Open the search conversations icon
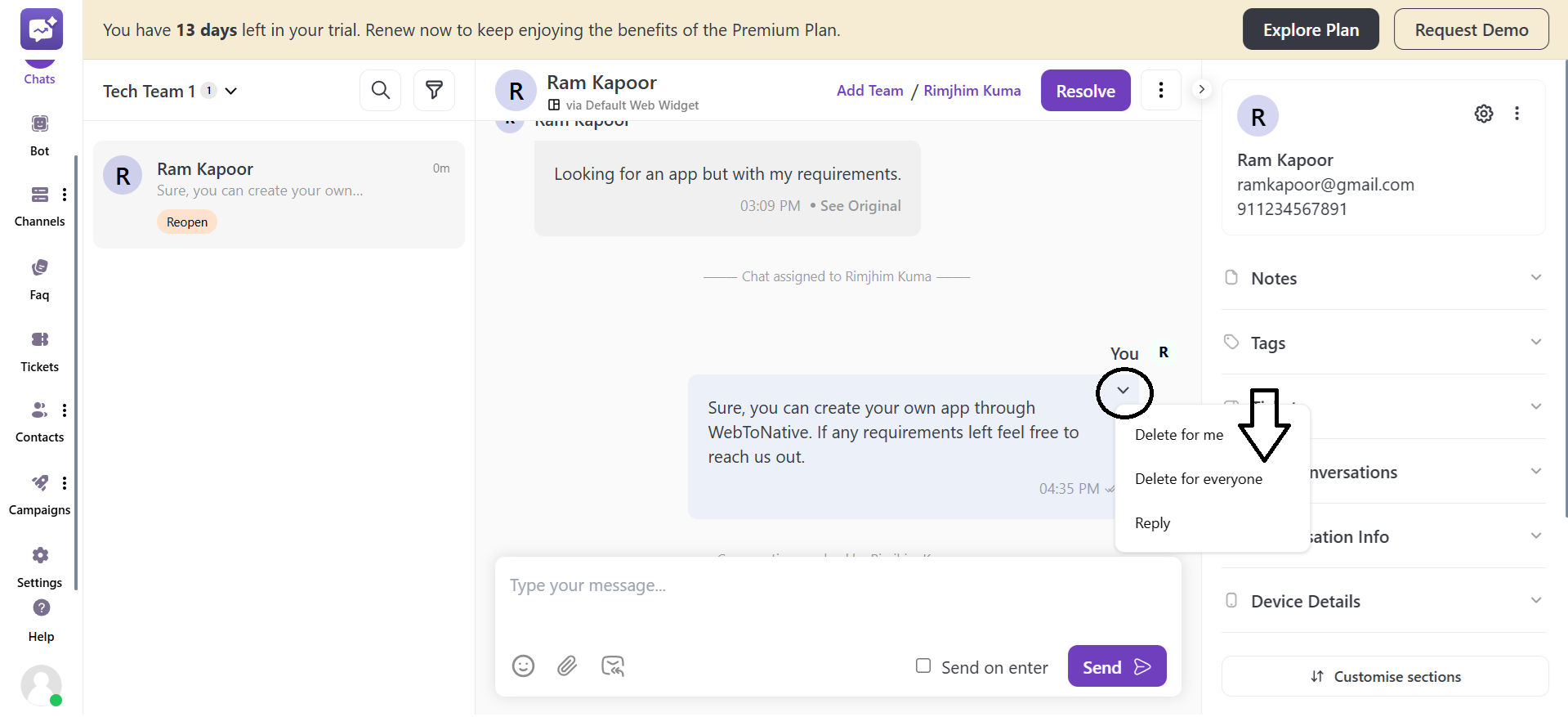This screenshot has height=717, width=1568. [x=380, y=90]
